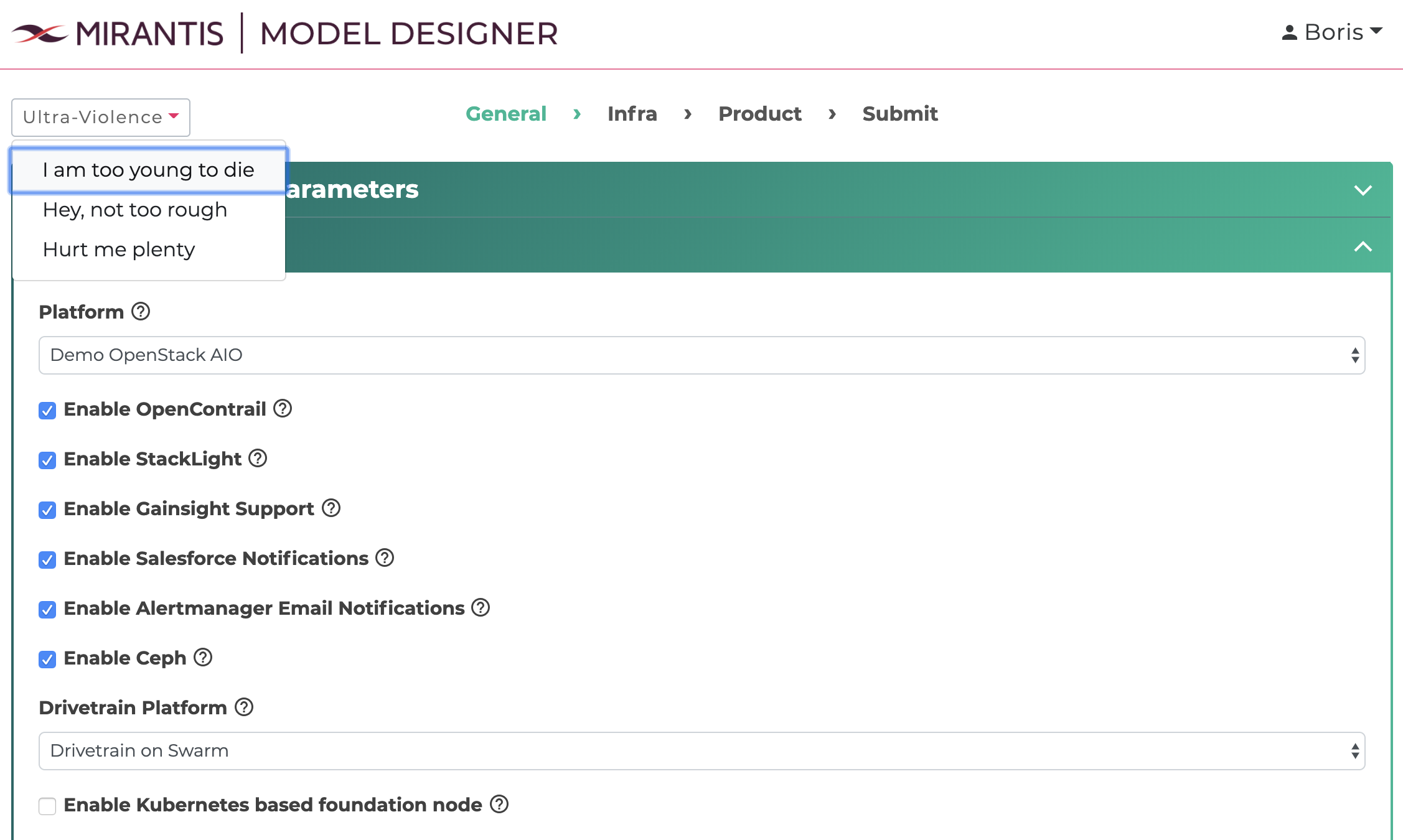Click the Enable OpenContrail label text
1403x840 pixels.
coord(165,409)
